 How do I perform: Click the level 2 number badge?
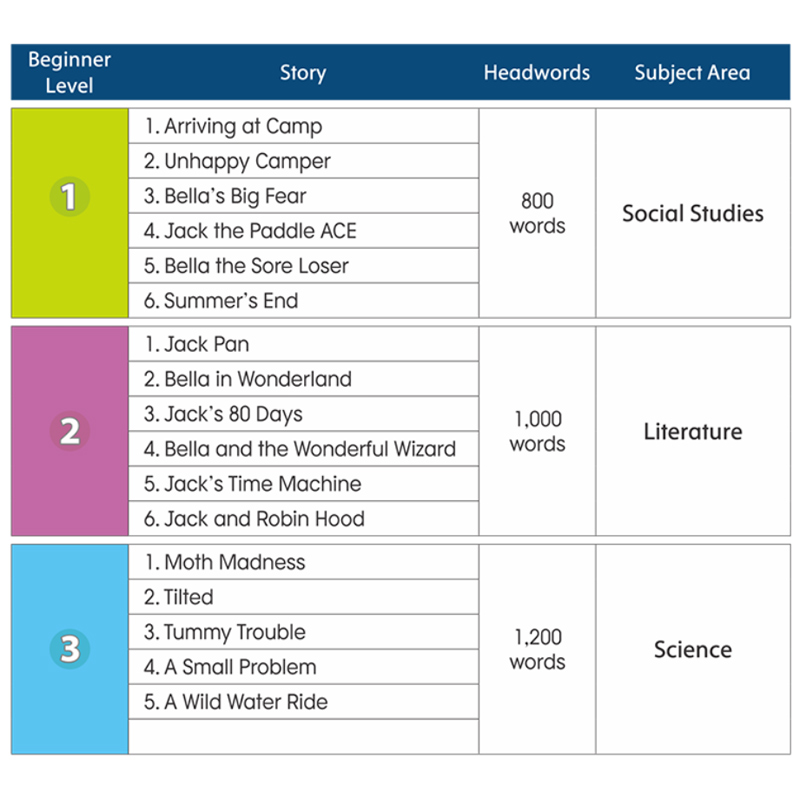[x=69, y=432]
